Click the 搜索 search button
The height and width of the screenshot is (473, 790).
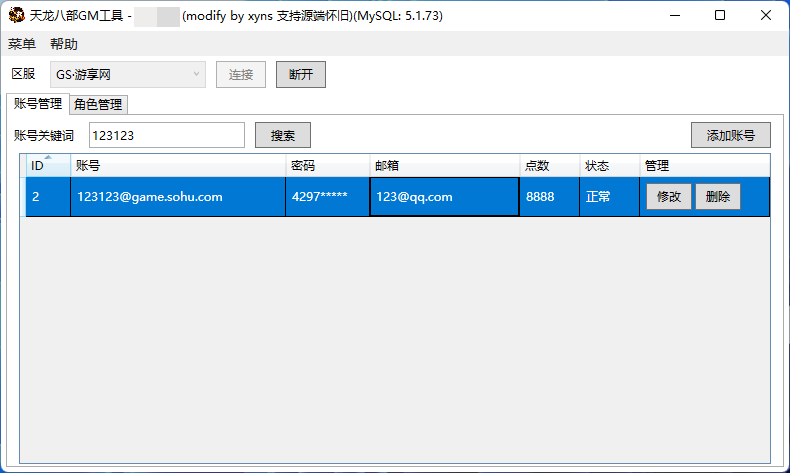point(283,135)
